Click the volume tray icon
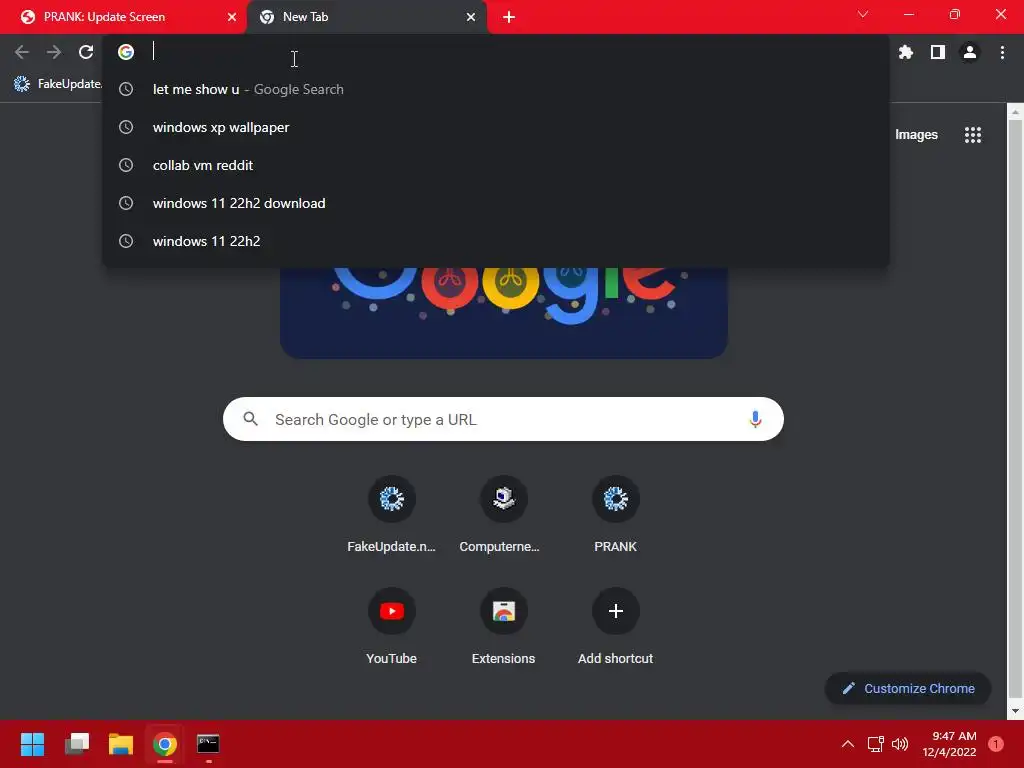 pyautogui.click(x=900, y=744)
